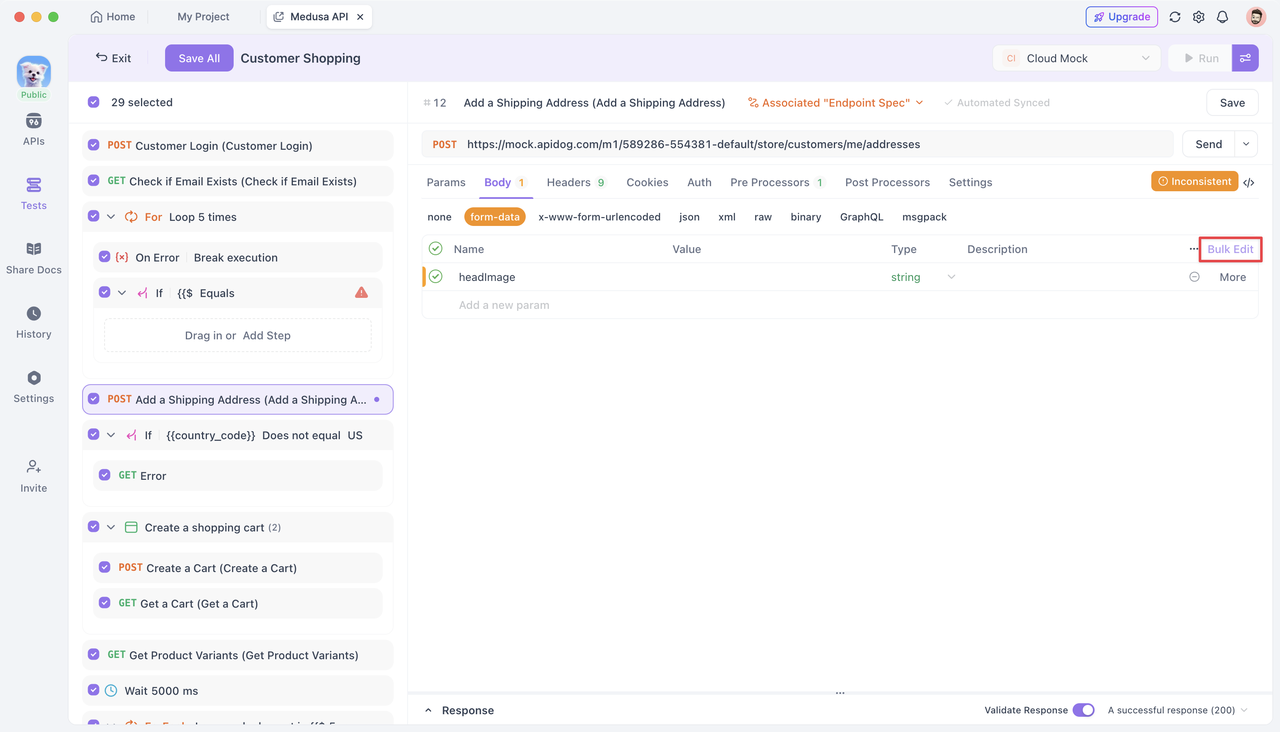Open the notifications bell
The height and width of the screenshot is (732, 1280).
(1223, 17)
